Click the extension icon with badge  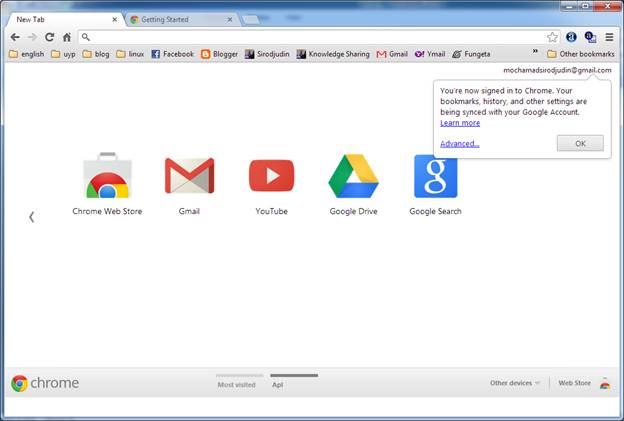(x=590, y=37)
